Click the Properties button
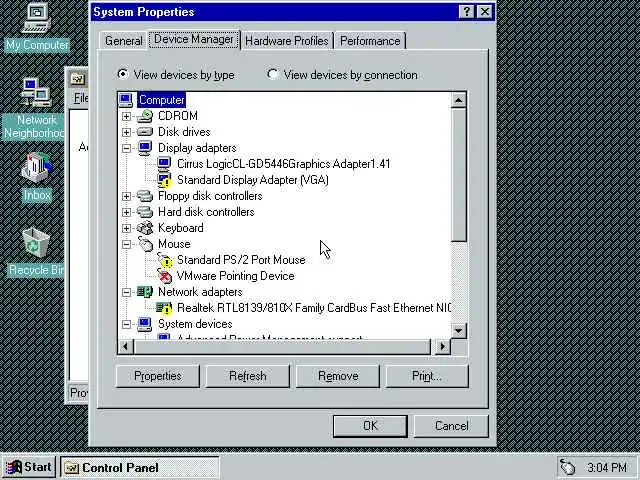Image resolution: width=640 pixels, height=480 pixels. (158, 376)
